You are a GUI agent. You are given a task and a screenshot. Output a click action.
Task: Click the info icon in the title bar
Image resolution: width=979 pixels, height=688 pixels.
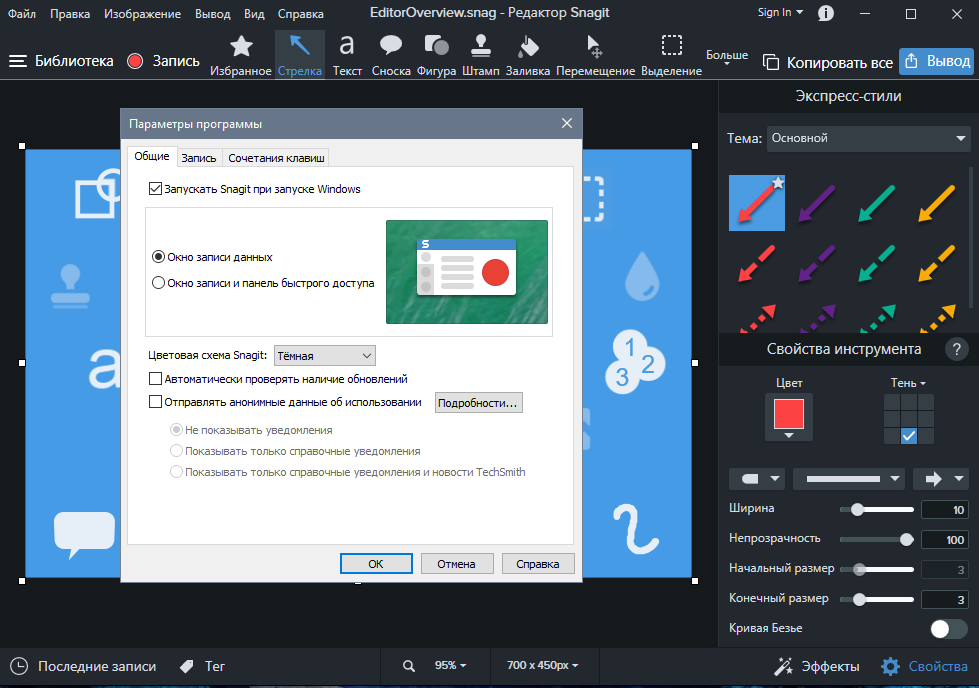pyautogui.click(x=825, y=13)
